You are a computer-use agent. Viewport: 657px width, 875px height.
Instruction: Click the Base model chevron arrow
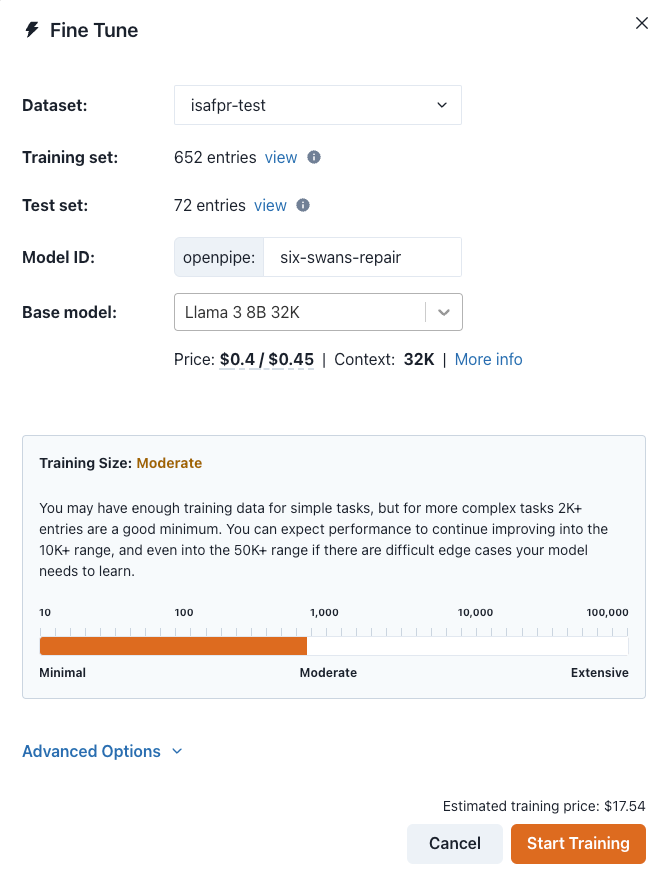pos(444,312)
